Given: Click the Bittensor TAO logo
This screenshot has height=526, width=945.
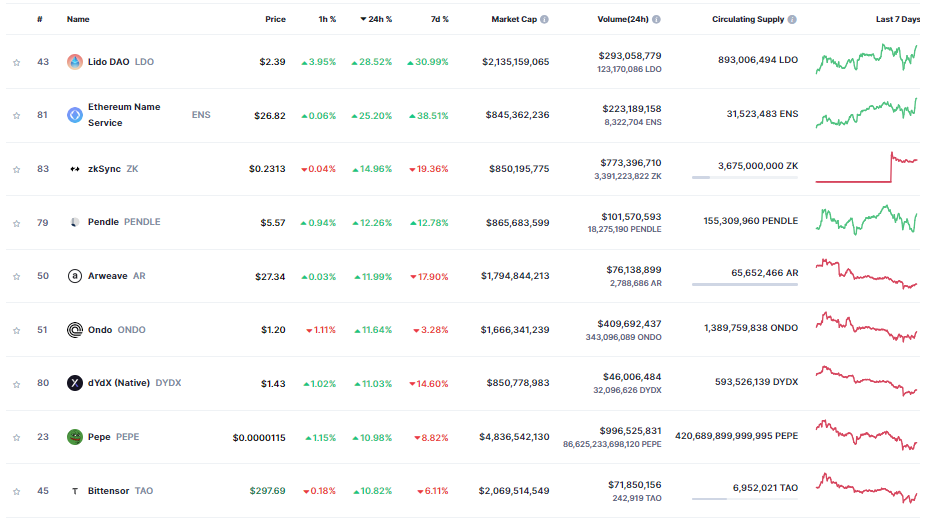Looking at the screenshot, I should click(x=75, y=491).
